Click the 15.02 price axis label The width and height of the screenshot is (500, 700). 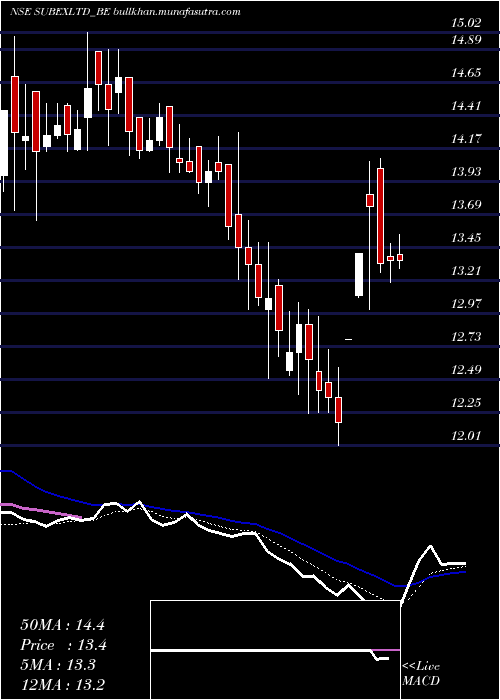click(x=467, y=23)
